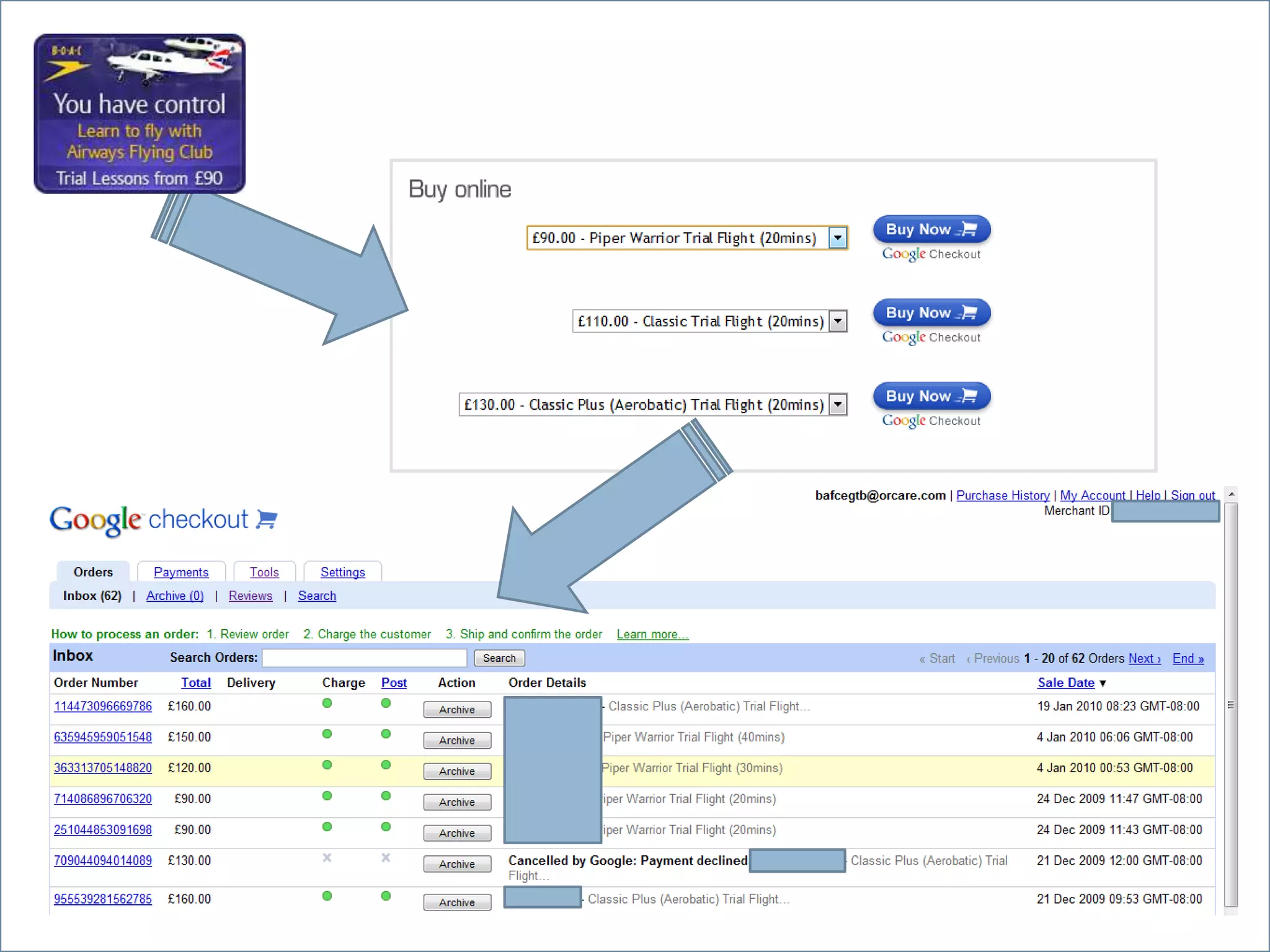Click green Charge dot for order 114473096669786
This screenshot has height=952, width=1270.
327,703
